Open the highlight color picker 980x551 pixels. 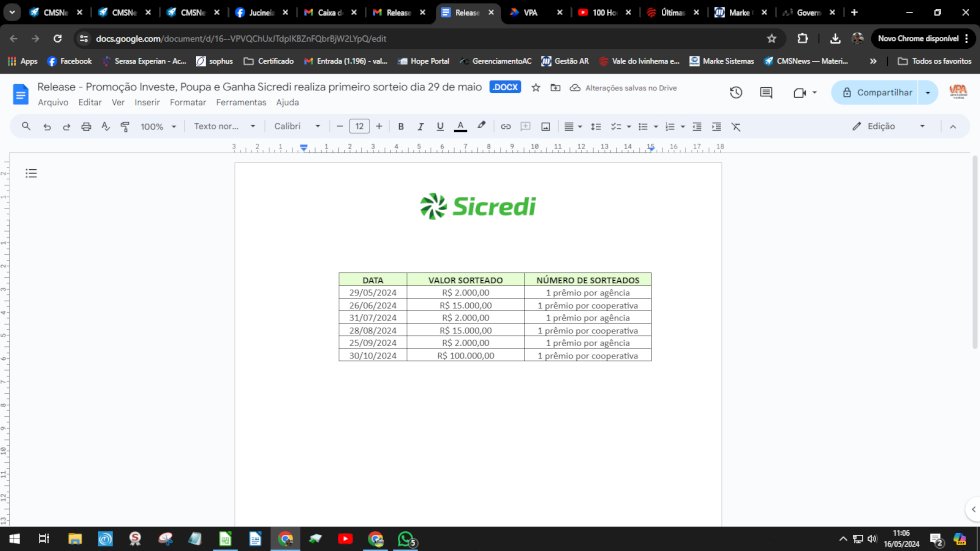[x=481, y=126]
